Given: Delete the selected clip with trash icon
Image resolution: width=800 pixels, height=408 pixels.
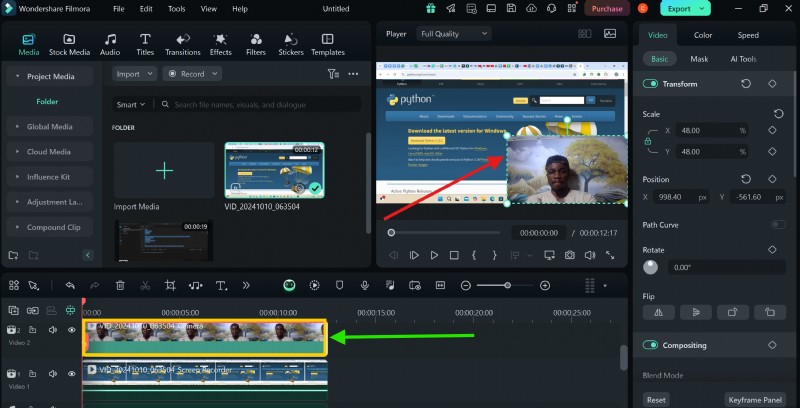Looking at the screenshot, I should point(120,285).
